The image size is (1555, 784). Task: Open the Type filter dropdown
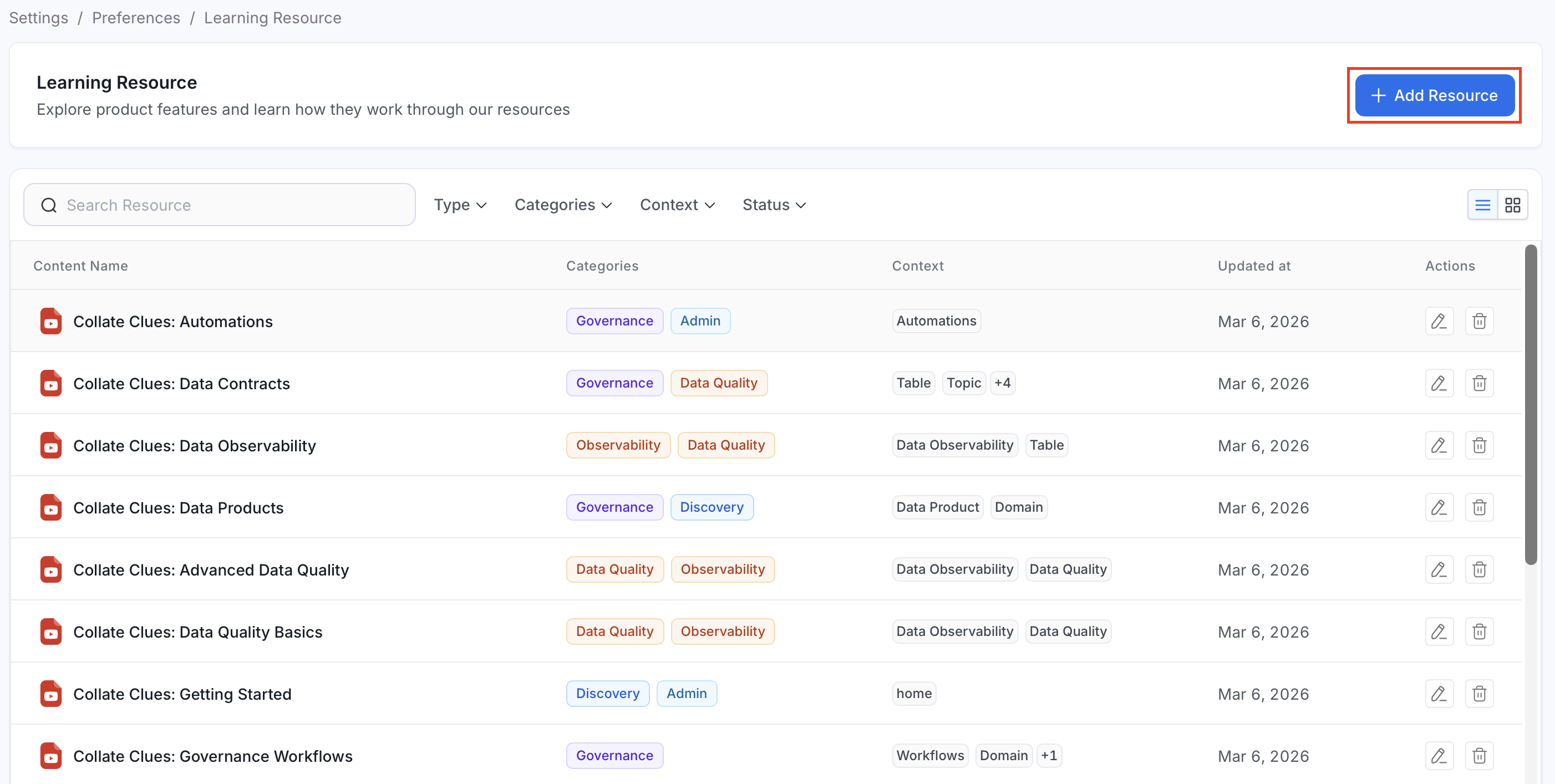460,205
